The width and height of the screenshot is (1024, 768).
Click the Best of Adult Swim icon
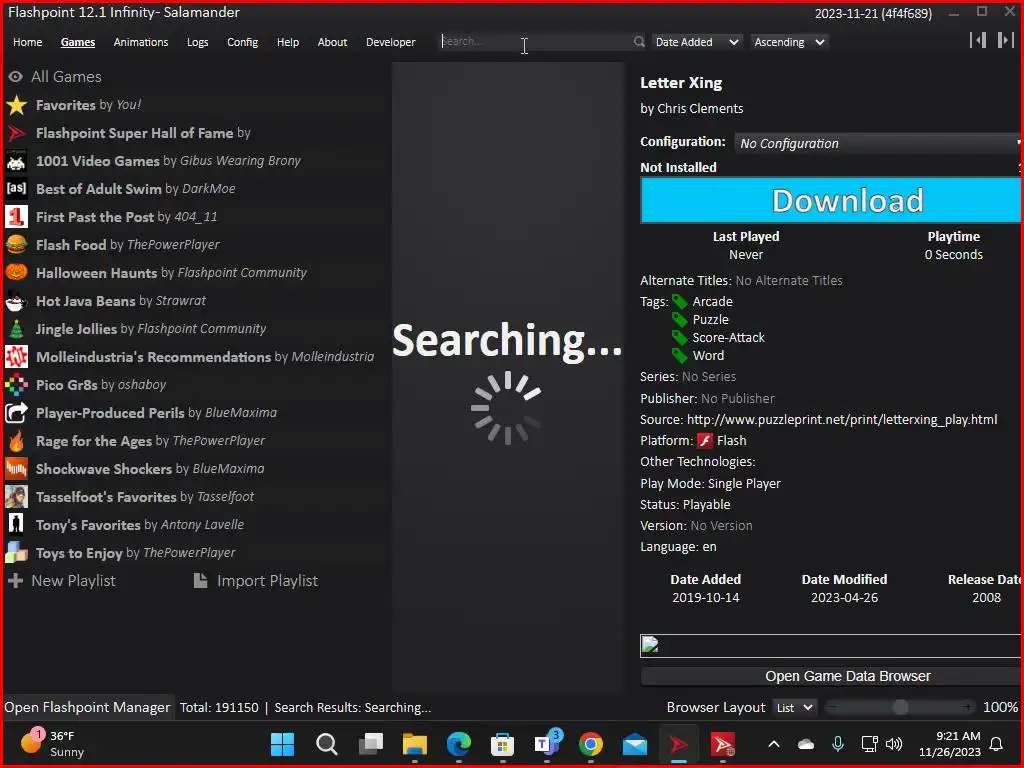16,189
